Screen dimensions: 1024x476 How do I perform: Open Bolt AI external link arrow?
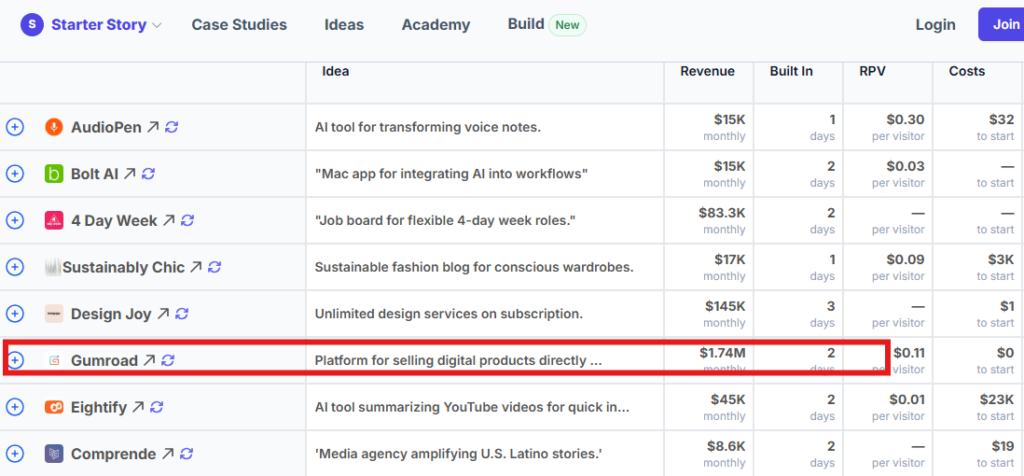[129, 174]
